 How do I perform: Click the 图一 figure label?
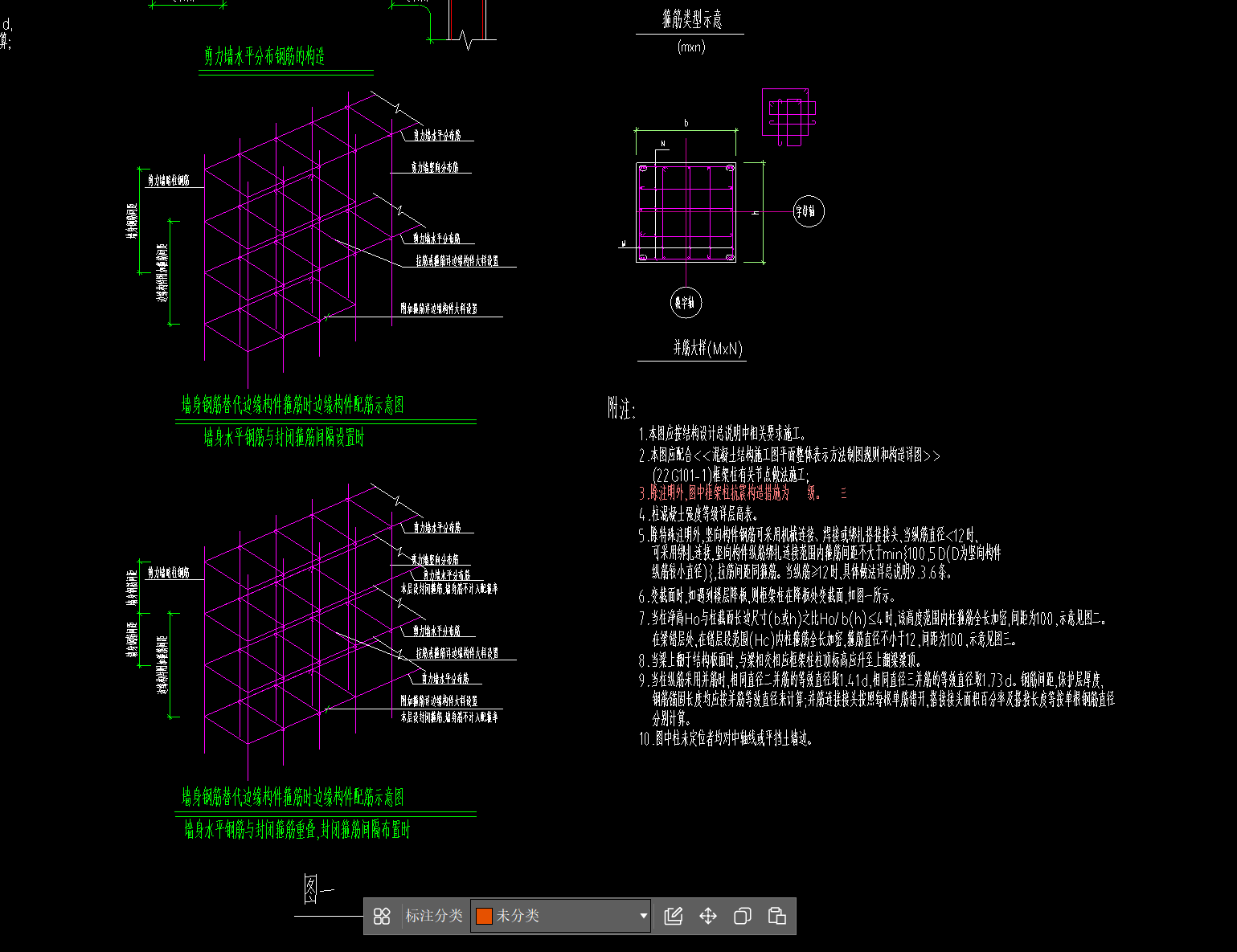point(318,889)
